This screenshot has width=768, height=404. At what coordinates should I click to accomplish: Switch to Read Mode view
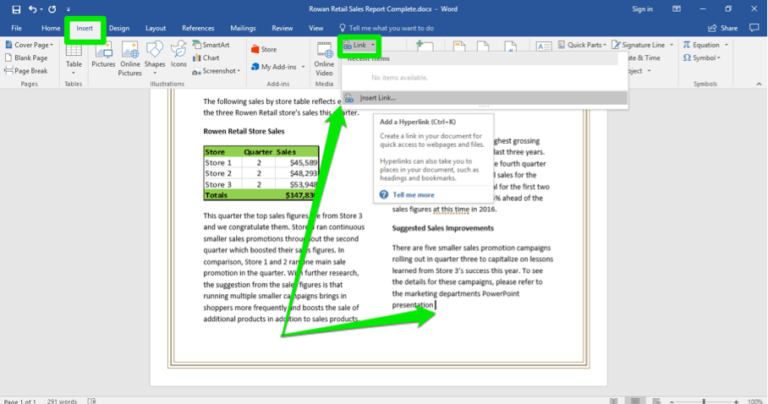pyautogui.click(x=614, y=401)
